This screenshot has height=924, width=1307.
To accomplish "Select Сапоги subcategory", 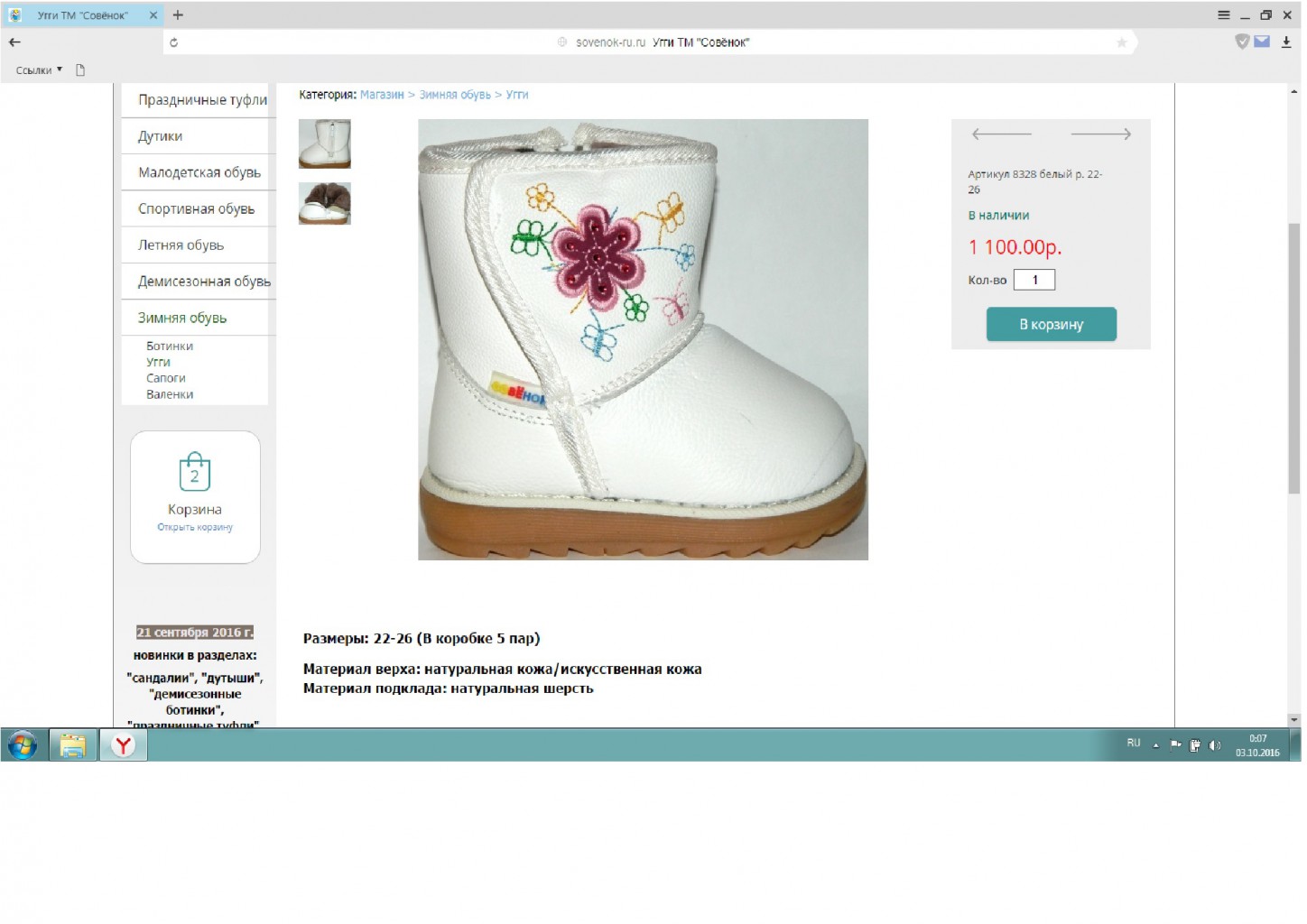I will (166, 378).
